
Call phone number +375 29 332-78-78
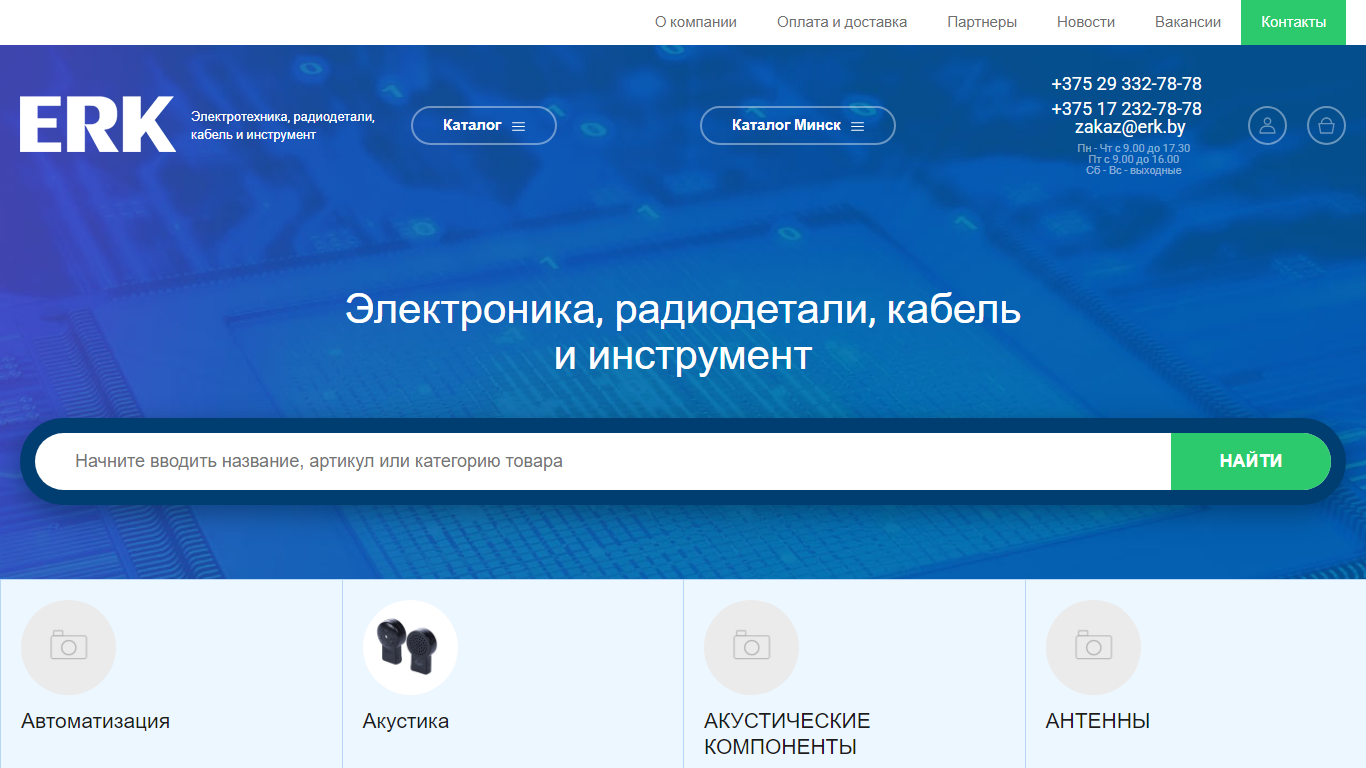point(1127,84)
